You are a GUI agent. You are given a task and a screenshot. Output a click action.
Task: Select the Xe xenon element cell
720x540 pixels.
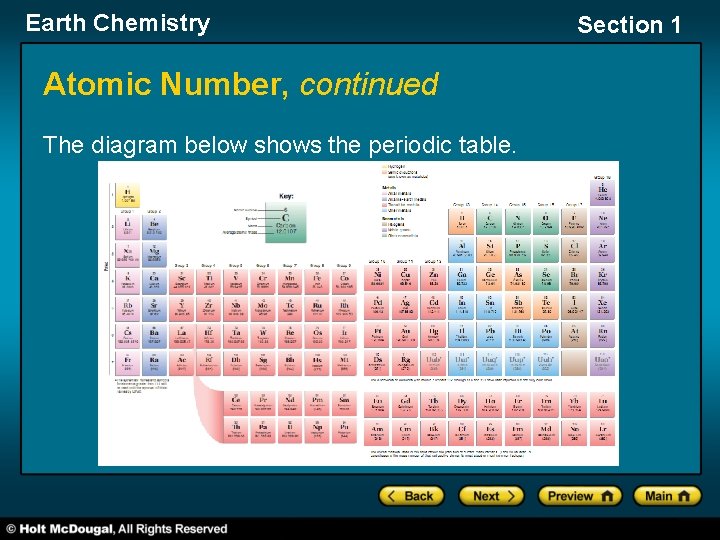[602, 307]
